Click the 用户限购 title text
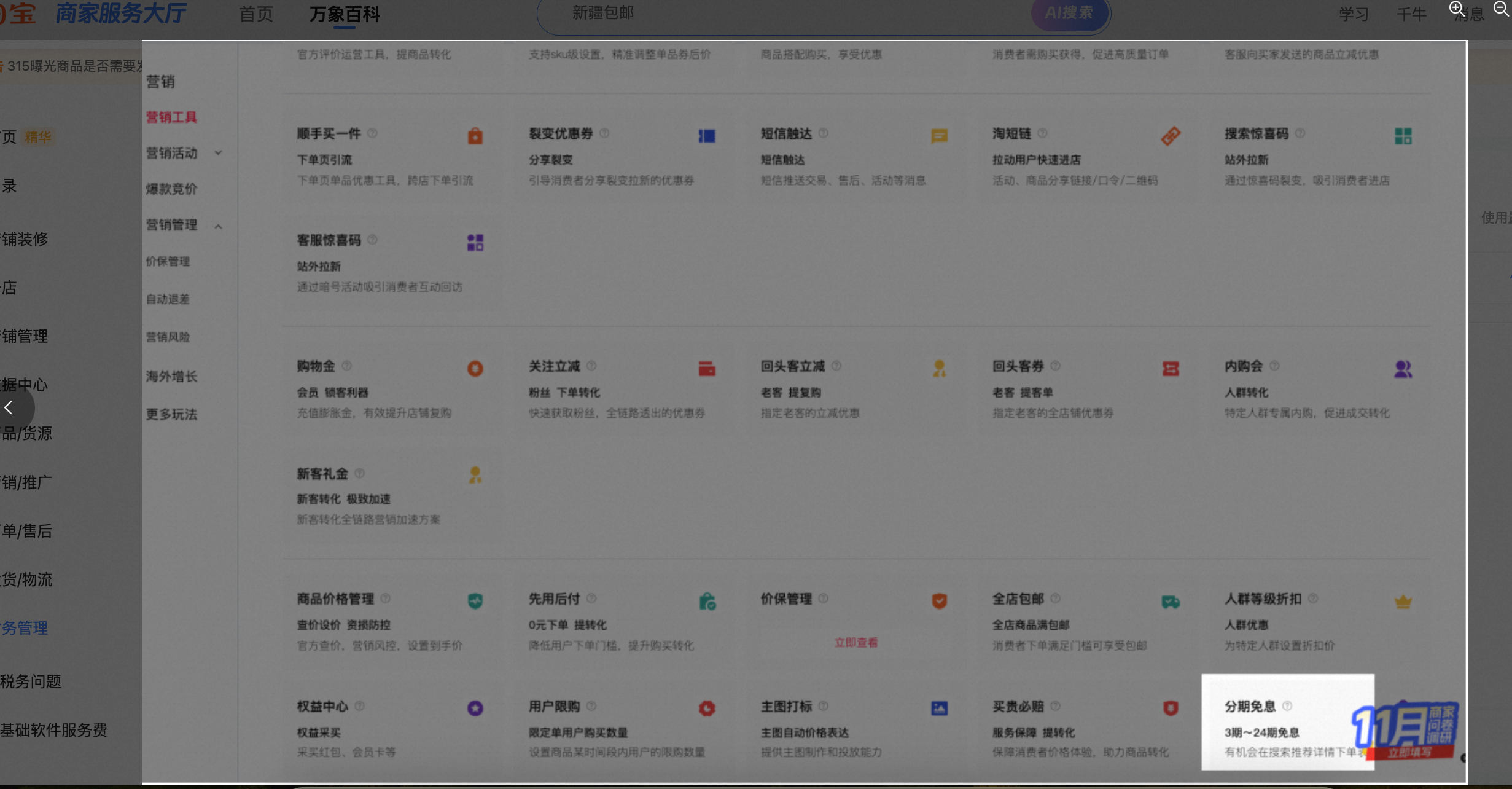This screenshot has width=1512, height=789. (555, 706)
